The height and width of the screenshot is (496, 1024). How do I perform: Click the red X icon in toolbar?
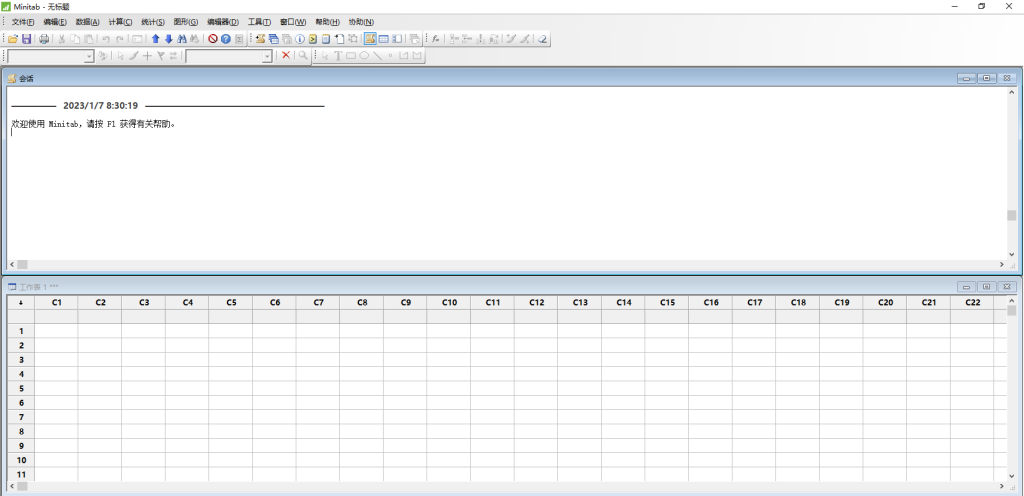[x=286, y=56]
